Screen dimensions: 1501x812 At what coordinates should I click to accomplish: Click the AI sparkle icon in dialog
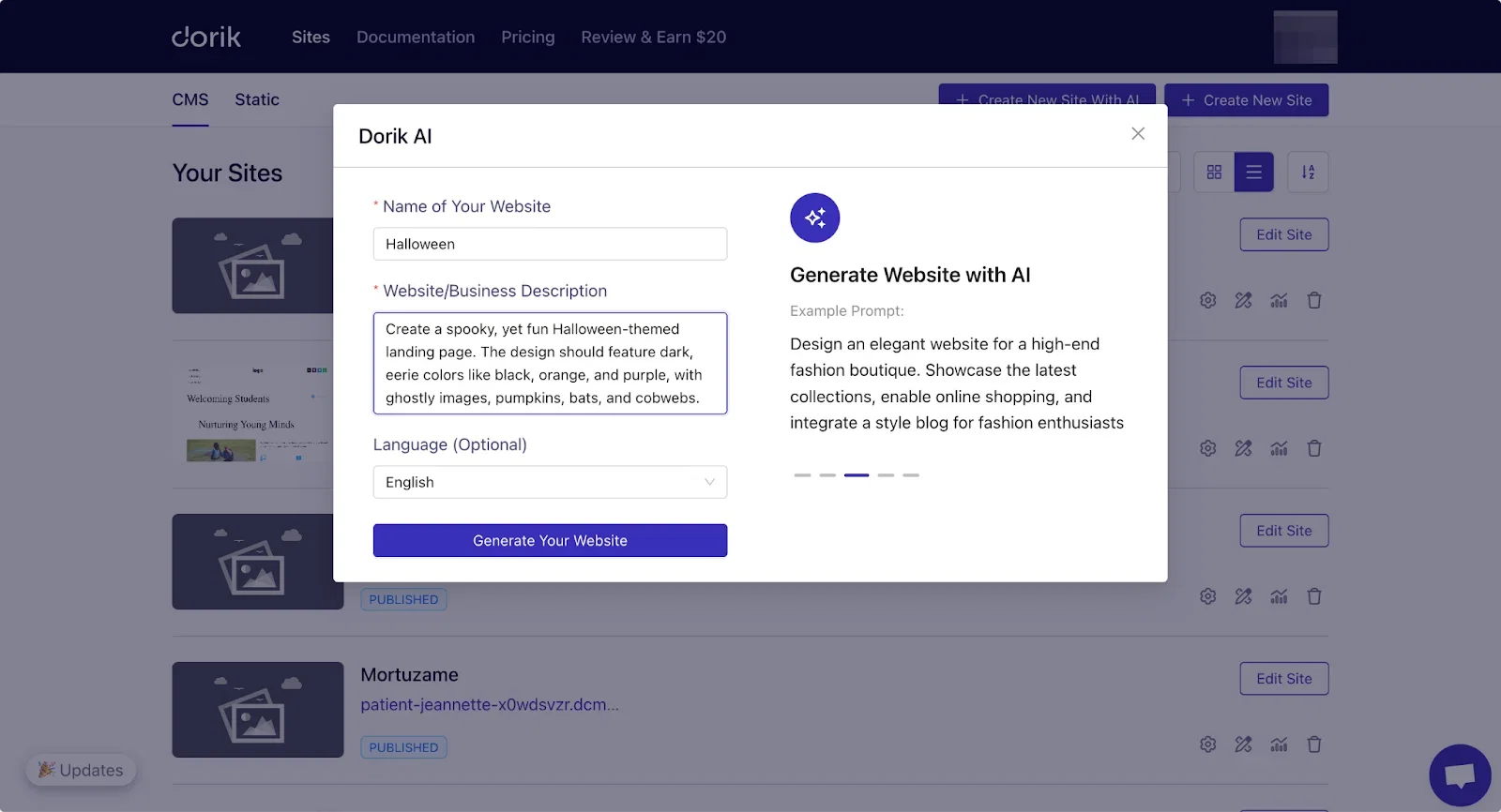pyautogui.click(x=815, y=218)
